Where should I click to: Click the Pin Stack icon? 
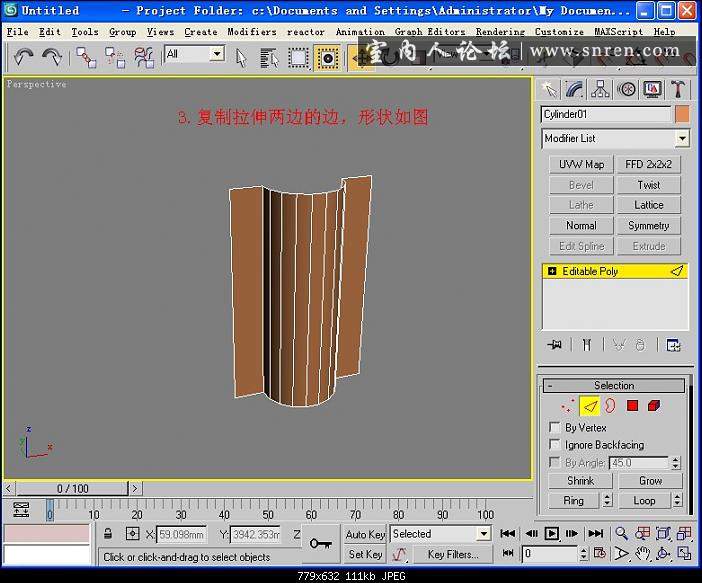[x=555, y=345]
